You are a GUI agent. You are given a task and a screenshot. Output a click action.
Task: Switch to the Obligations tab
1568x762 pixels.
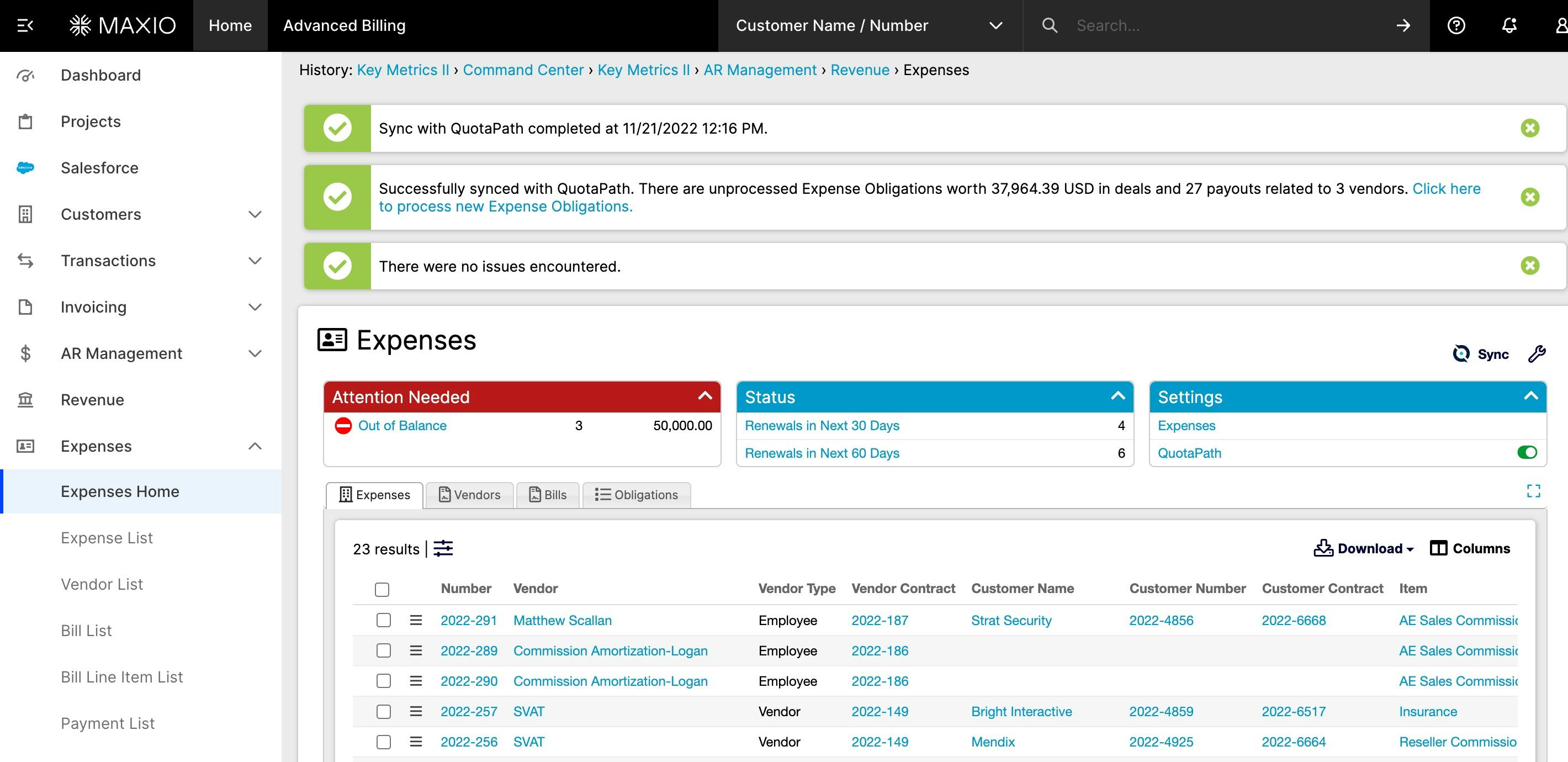[636, 495]
